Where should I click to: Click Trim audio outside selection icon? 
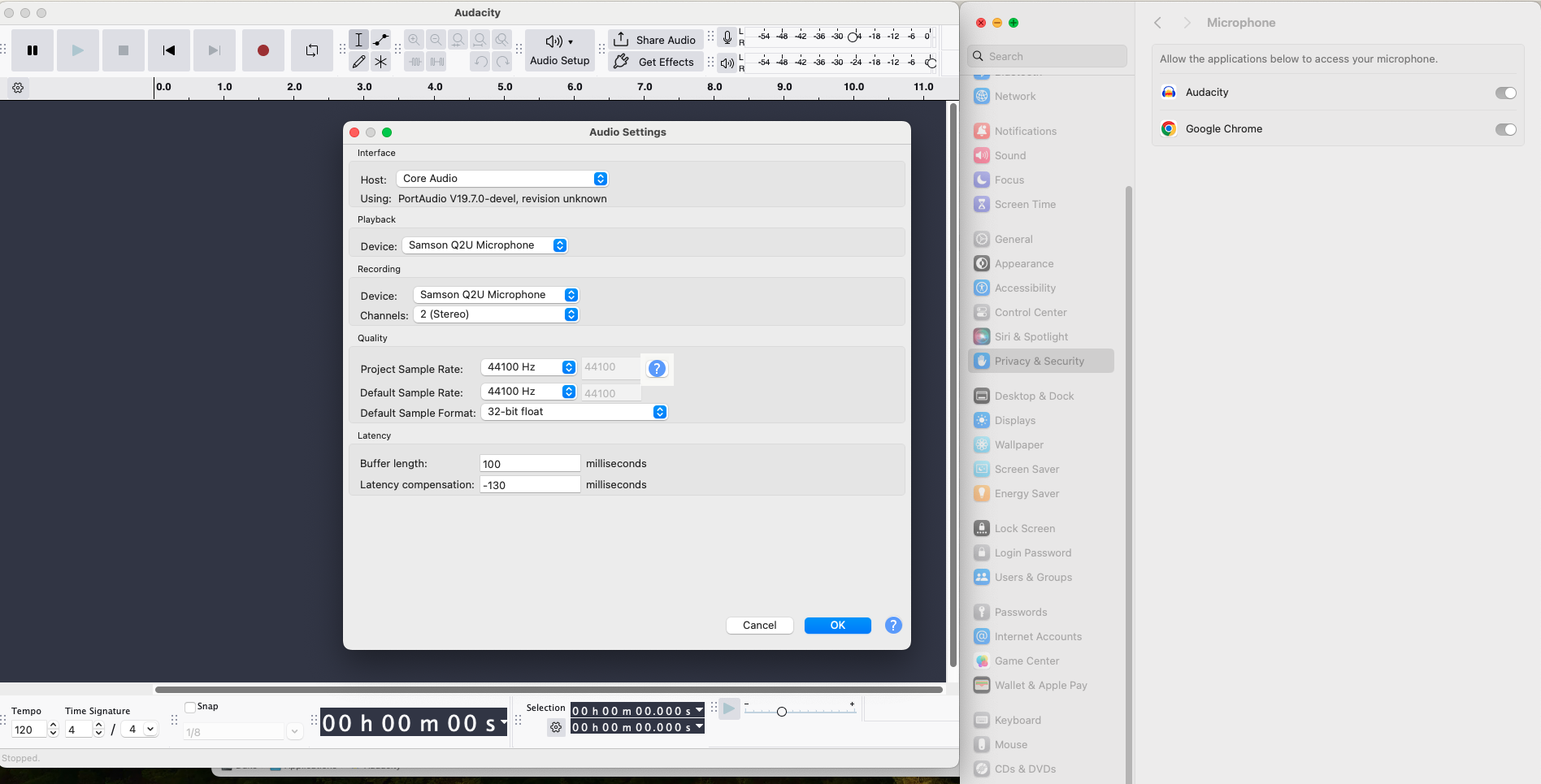pyautogui.click(x=415, y=62)
